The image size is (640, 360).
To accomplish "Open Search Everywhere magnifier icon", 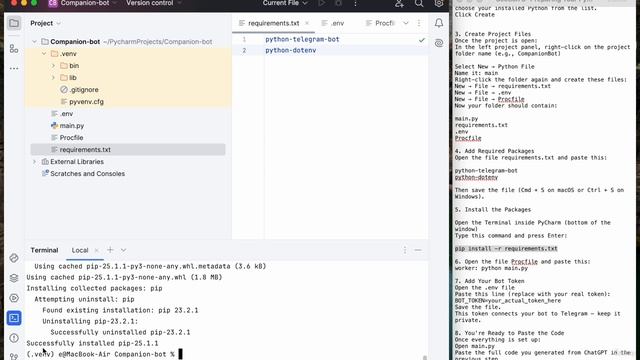I will coord(419,3).
